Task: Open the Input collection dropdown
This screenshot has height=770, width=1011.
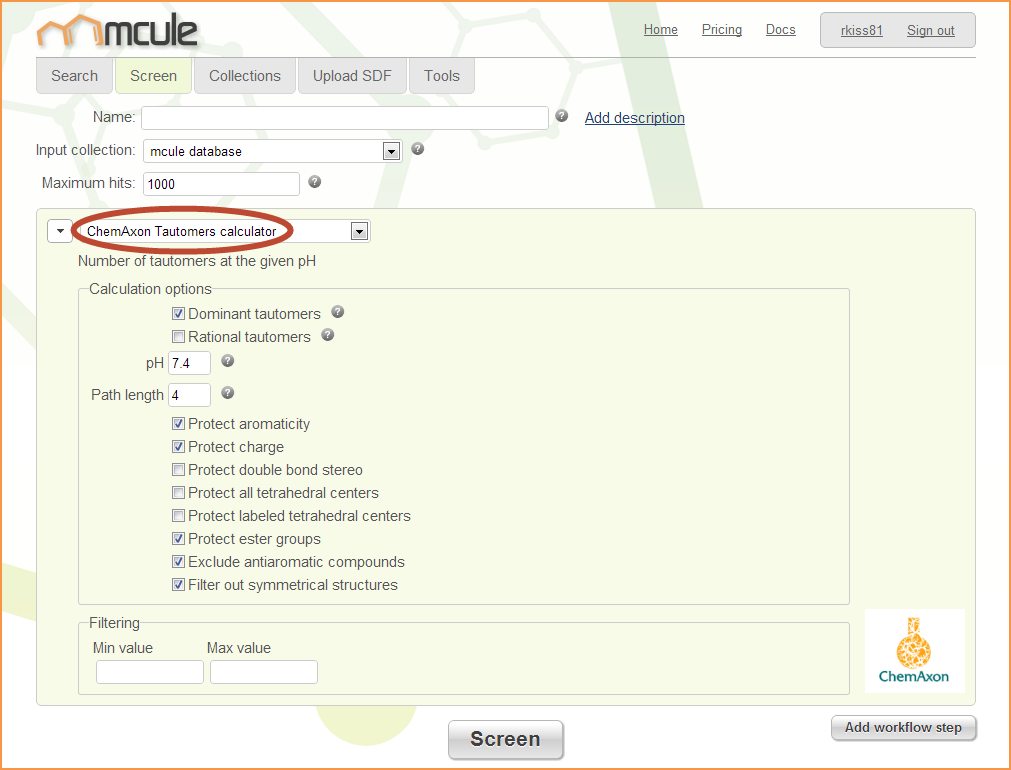Action: coord(392,151)
